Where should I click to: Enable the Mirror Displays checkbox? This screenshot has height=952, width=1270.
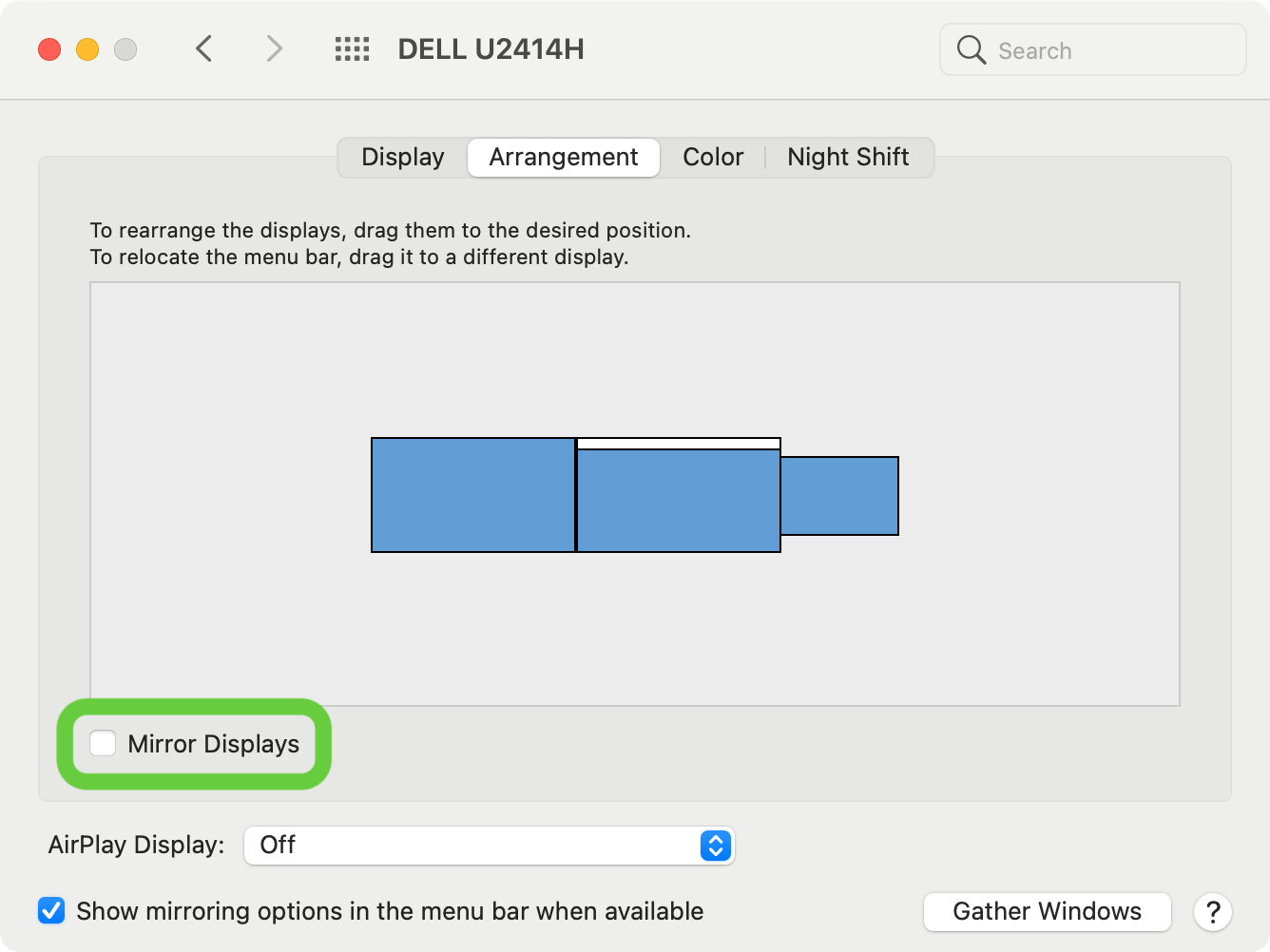click(103, 743)
